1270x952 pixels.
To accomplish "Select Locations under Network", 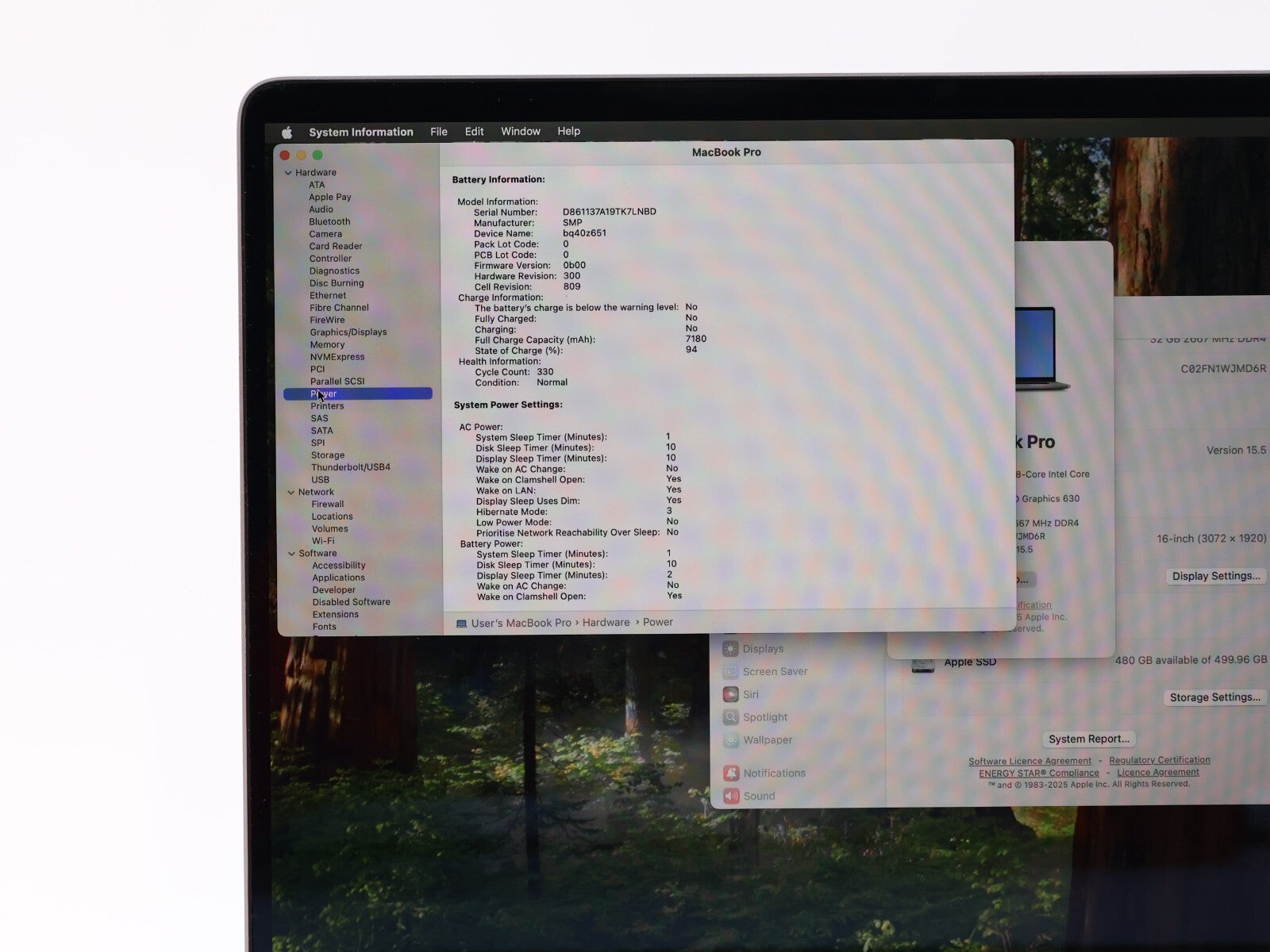I will click(x=332, y=516).
